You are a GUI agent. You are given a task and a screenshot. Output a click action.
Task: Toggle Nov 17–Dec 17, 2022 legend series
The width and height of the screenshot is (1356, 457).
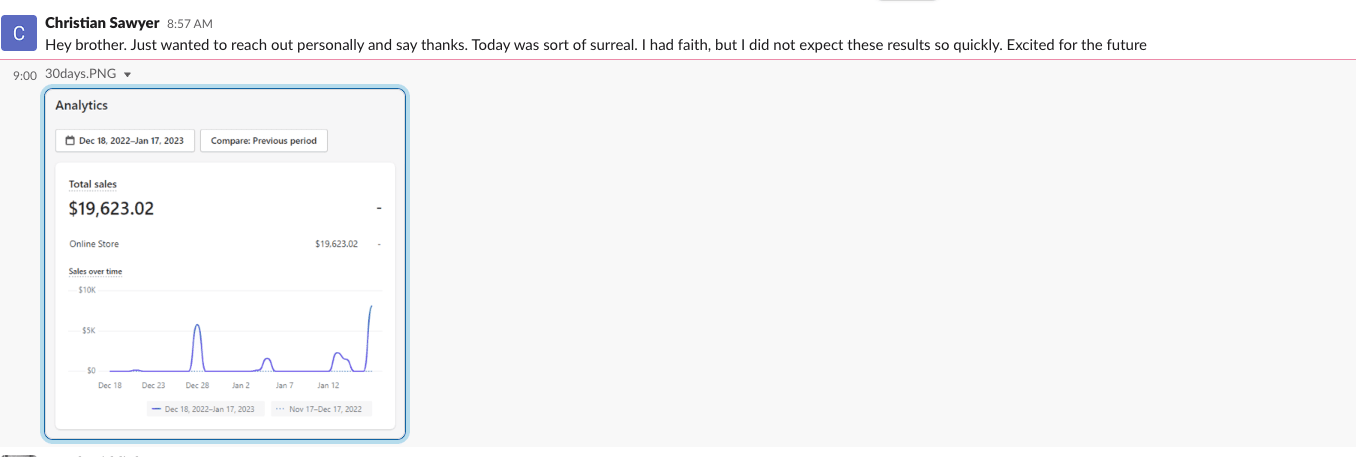pyautogui.click(x=319, y=409)
